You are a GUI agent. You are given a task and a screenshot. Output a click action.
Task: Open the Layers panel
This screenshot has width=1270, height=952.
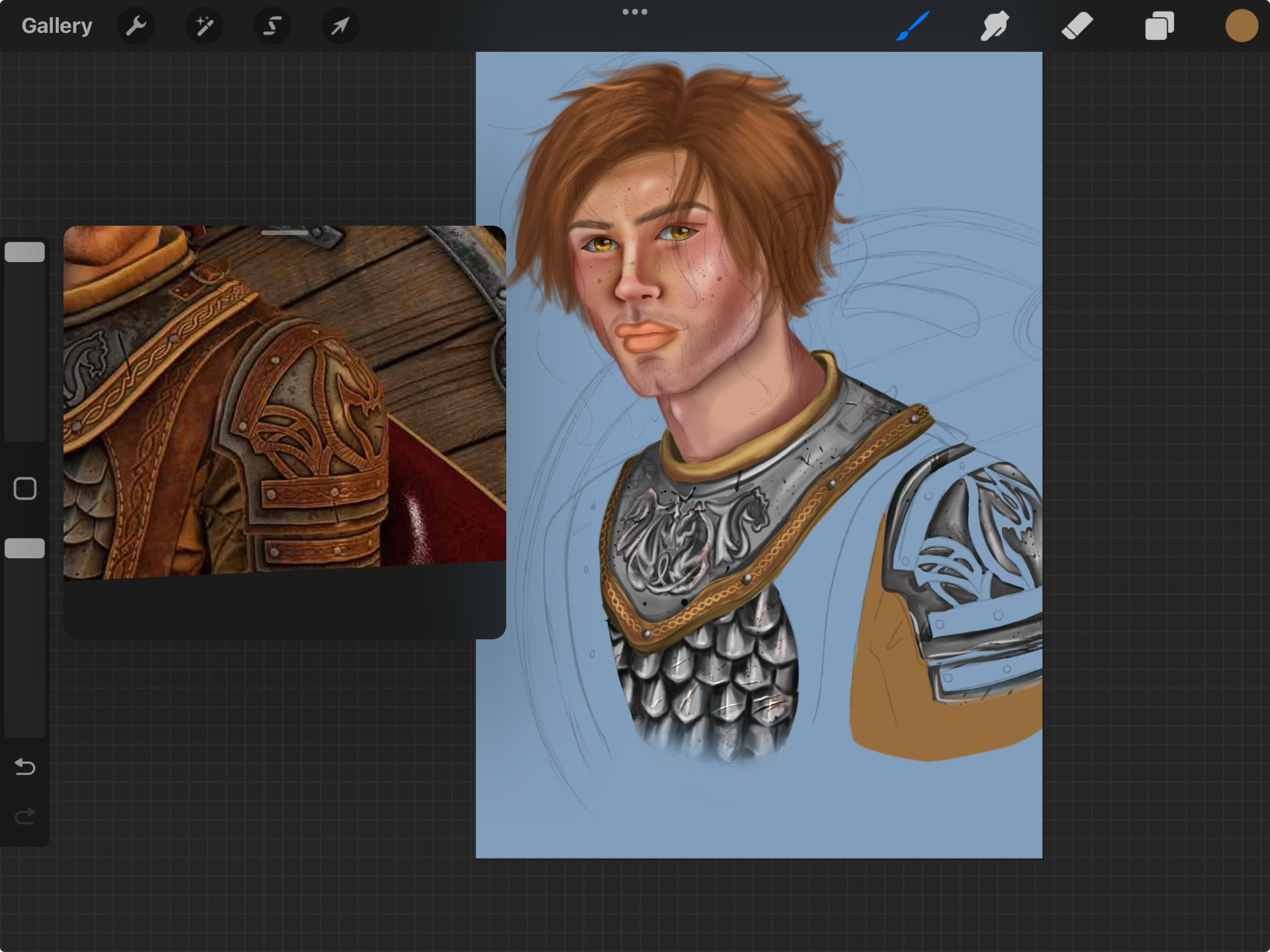pos(1160,26)
